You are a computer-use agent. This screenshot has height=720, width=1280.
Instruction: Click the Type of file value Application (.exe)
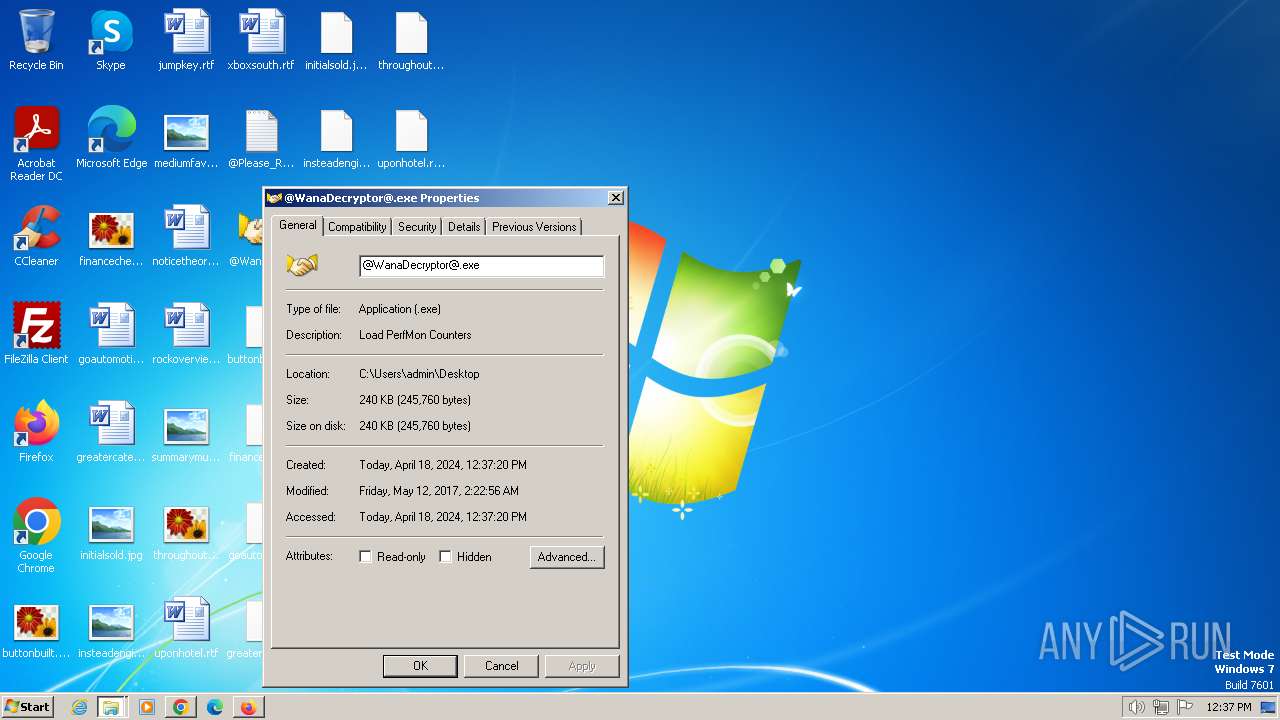[400, 309]
